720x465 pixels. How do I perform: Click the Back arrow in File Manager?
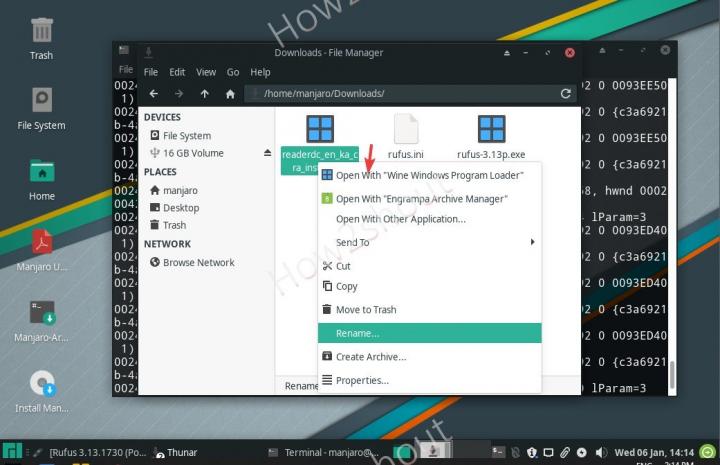point(153,93)
